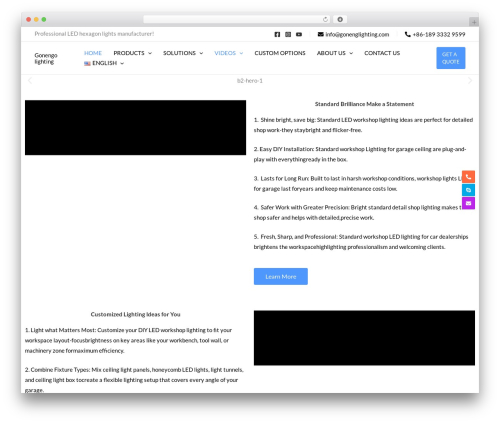This screenshot has height=423, width=500.
Task: Expand the English language chevron
Action: tap(122, 63)
